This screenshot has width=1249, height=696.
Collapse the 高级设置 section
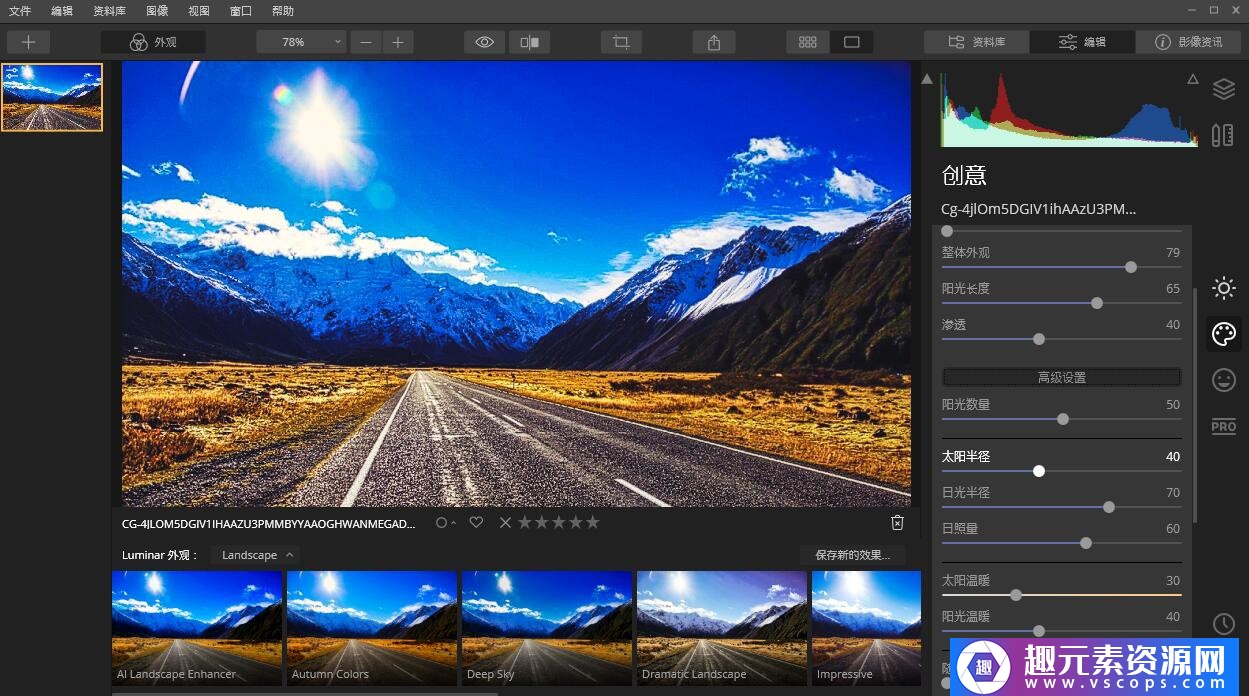[1061, 377]
